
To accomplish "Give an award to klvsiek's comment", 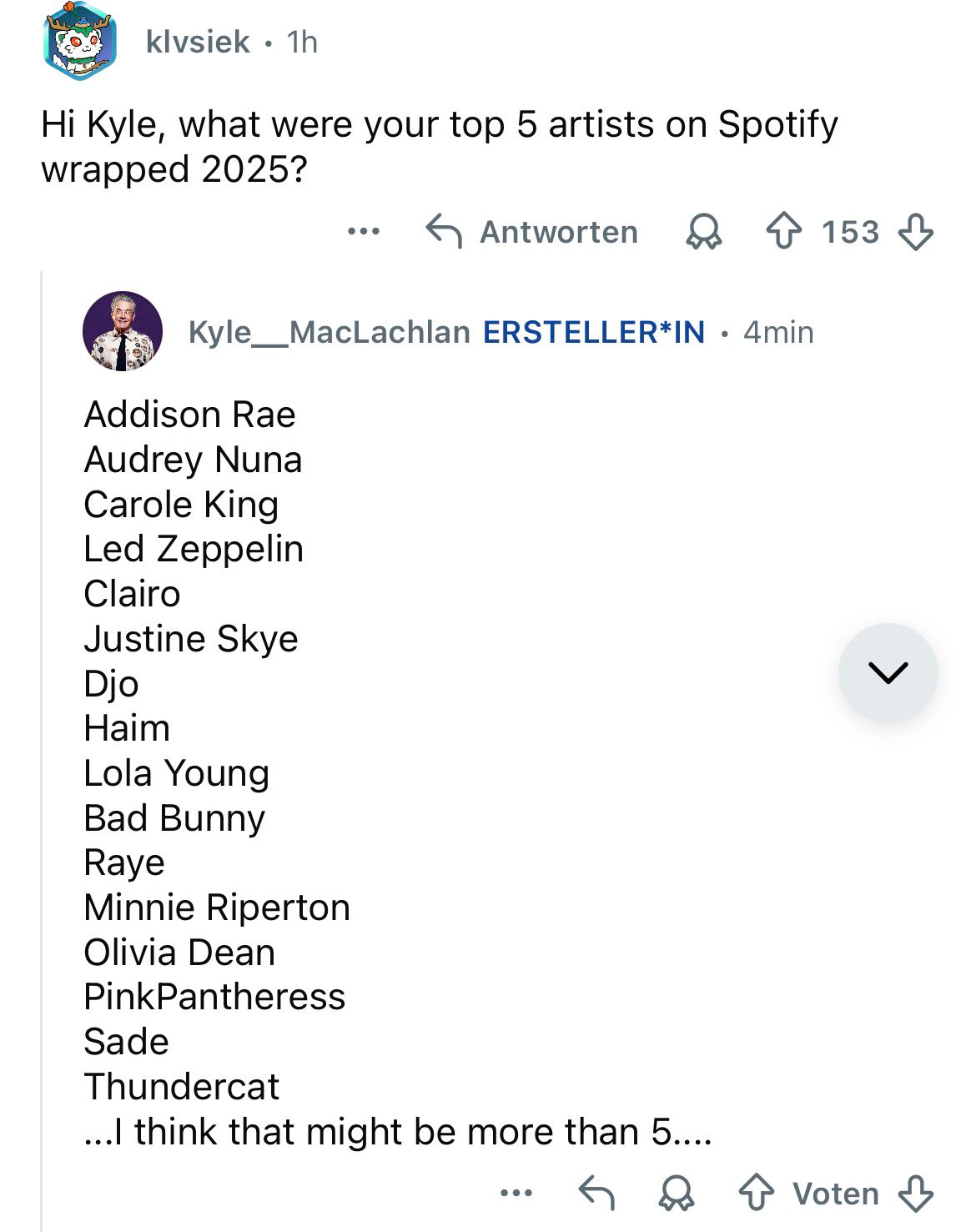I will pyautogui.click(x=703, y=232).
